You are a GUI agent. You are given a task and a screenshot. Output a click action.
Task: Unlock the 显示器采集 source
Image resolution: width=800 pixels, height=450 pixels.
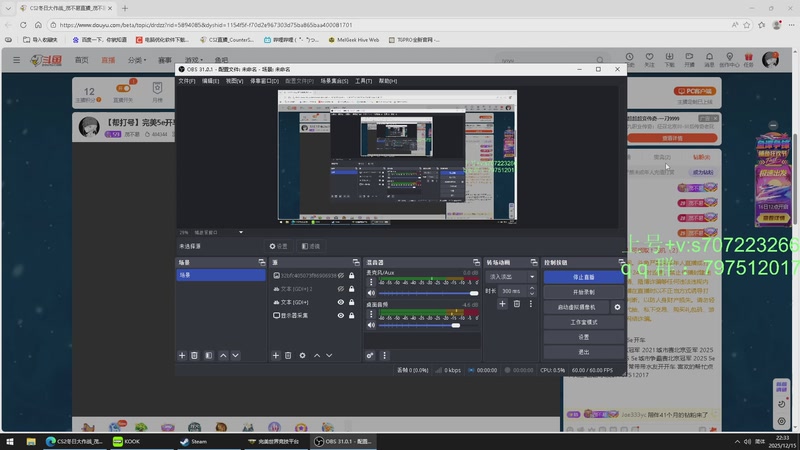(x=352, y=315)
